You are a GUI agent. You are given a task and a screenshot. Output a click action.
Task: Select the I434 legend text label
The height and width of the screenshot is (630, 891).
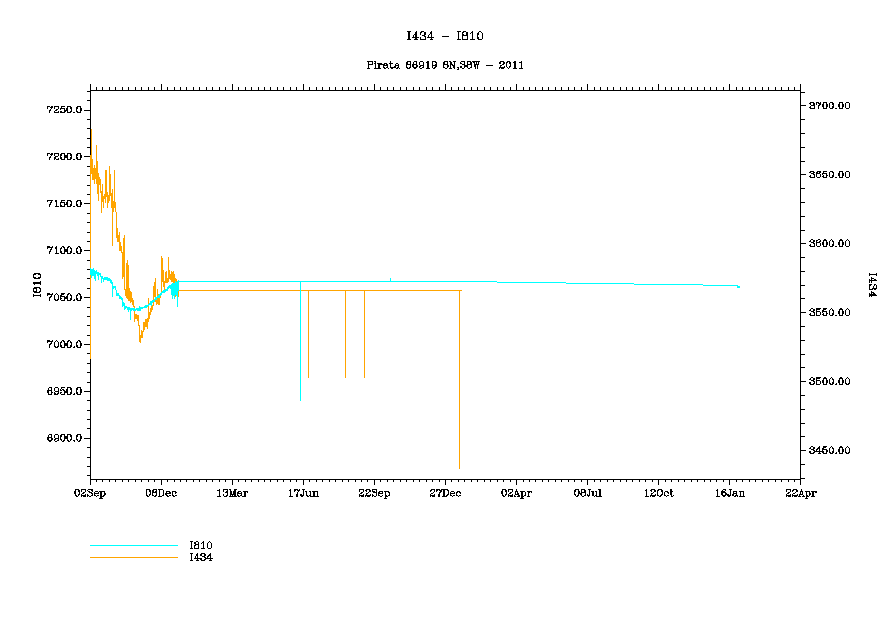click(201, 557)
